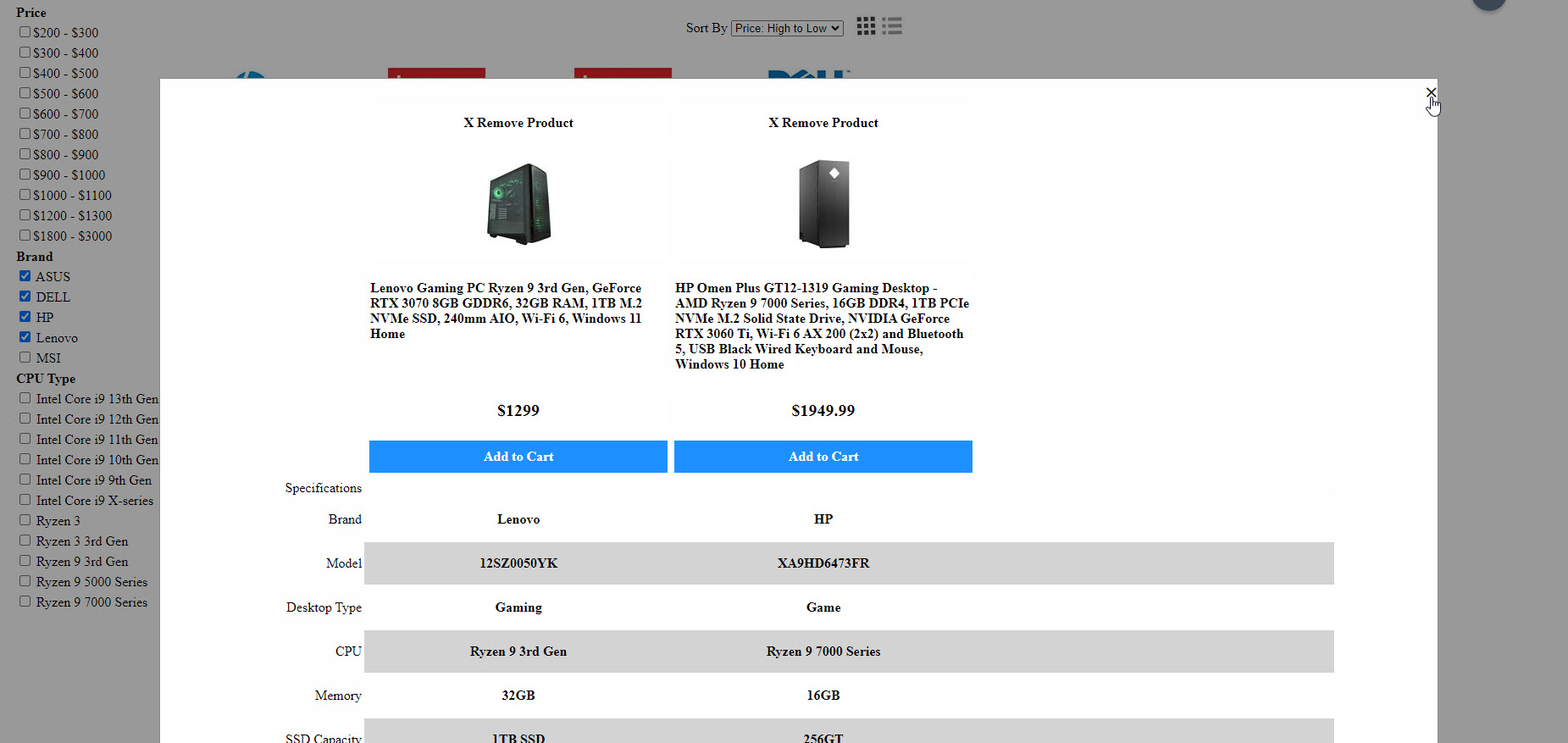
Task: Check the $200 - $300 price filter
Action: coord(25,32)
